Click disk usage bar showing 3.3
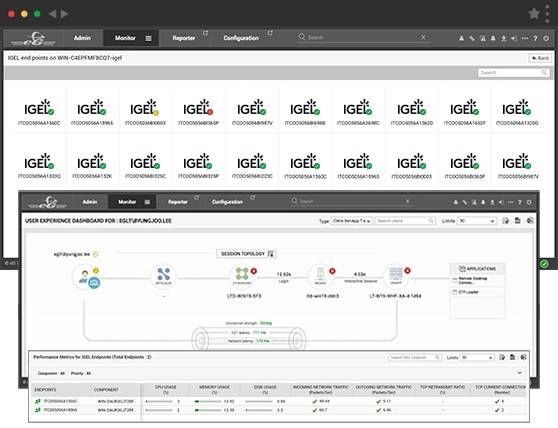The width and height of the screenshot is (558, 428). click(259, 410)
